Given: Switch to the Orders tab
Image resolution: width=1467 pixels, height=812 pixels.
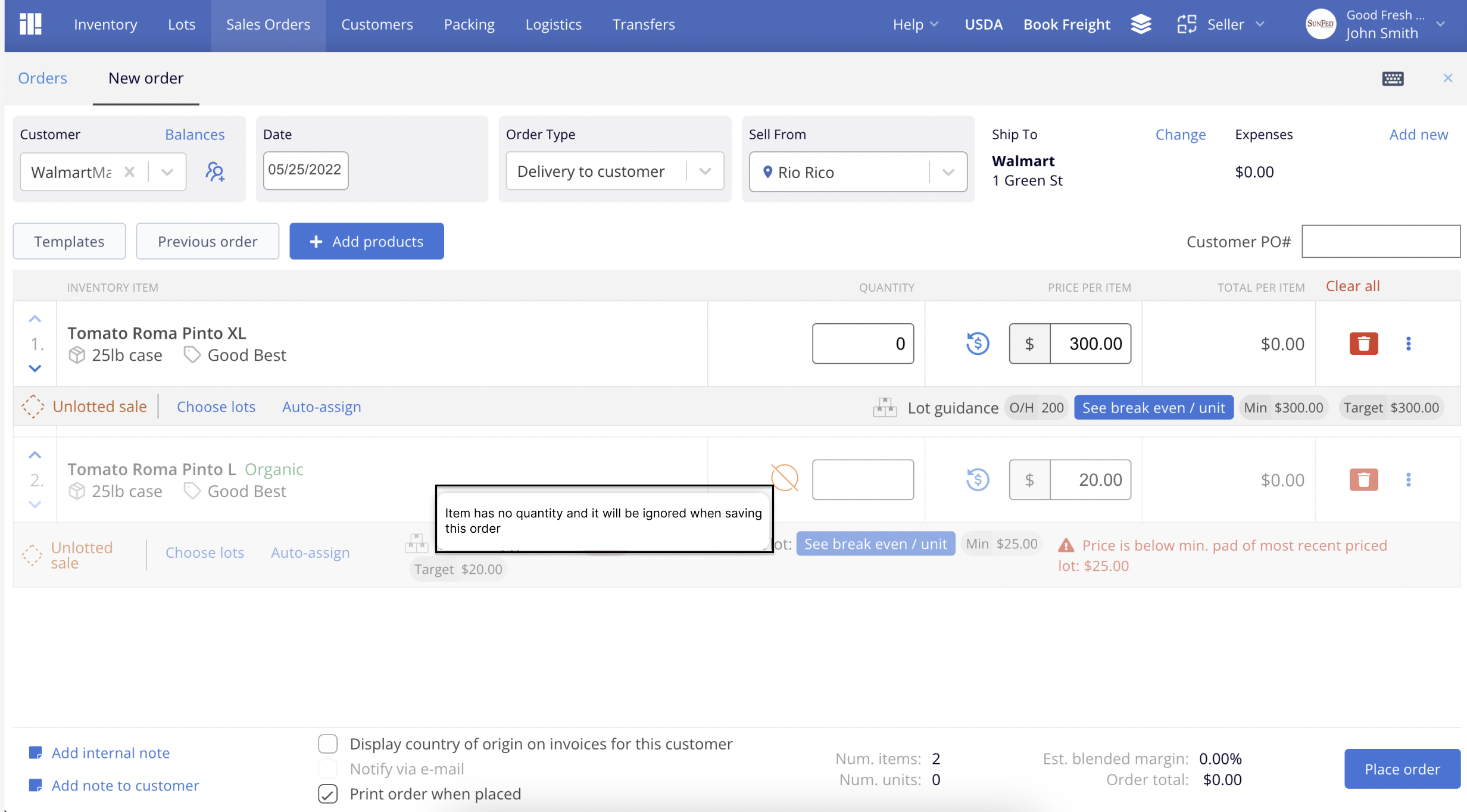Looking at the screenshot, I should tap(42, 78).
